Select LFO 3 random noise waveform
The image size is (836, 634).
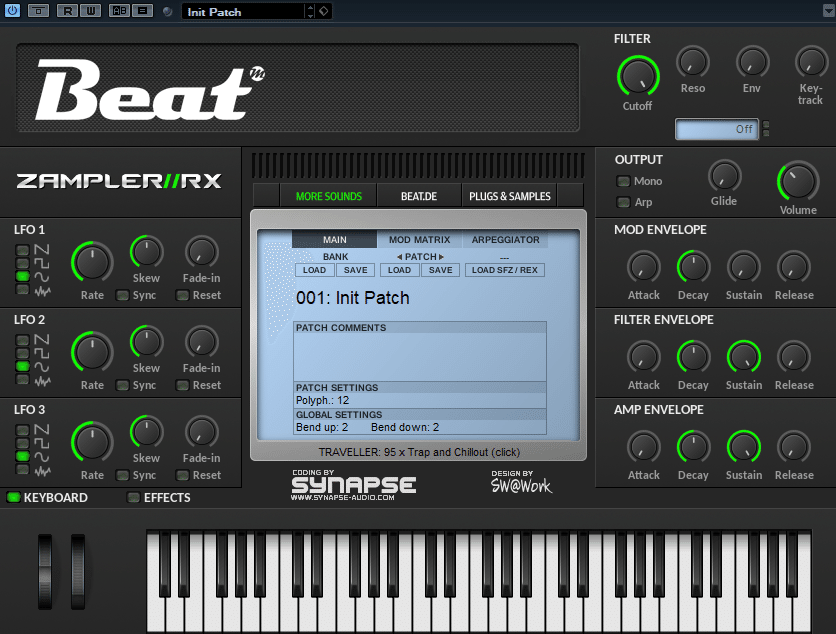pos(22,469)
